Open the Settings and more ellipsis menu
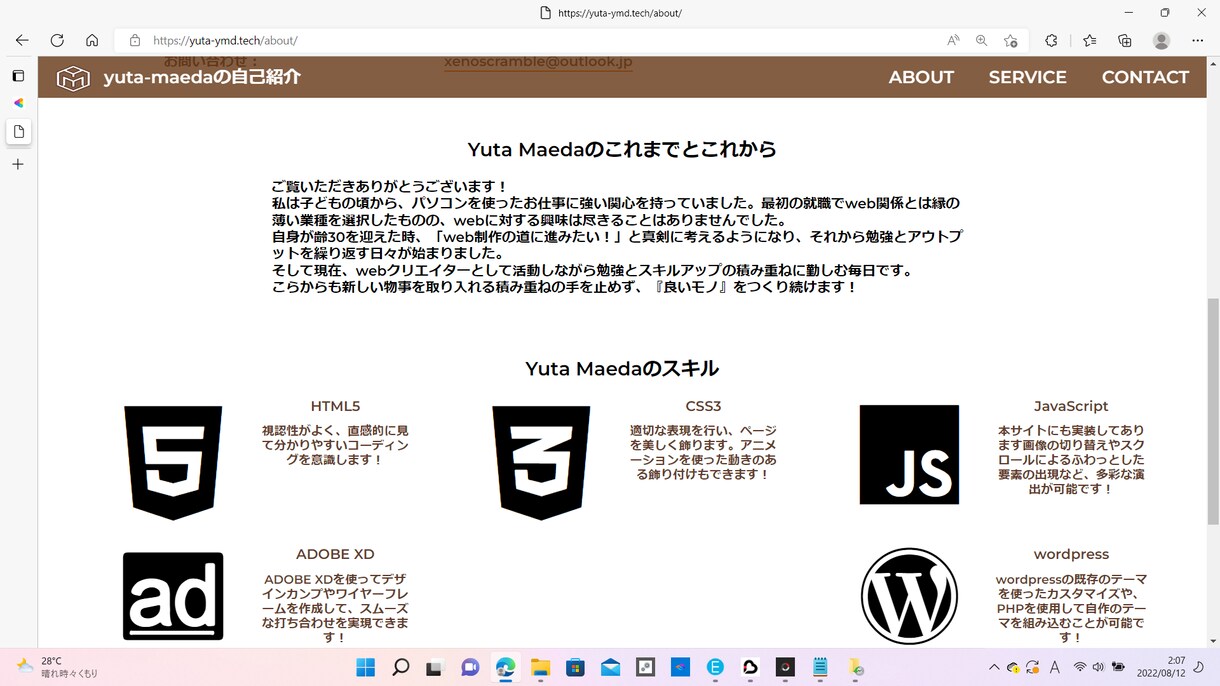This screenshot has height=686, width=1220. pyautogui.click(x=1198, y=41)
